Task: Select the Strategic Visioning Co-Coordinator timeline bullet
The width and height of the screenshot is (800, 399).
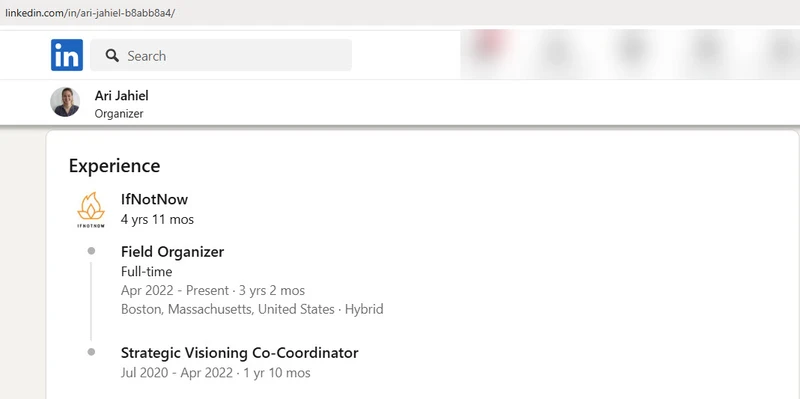Action: 91,352
